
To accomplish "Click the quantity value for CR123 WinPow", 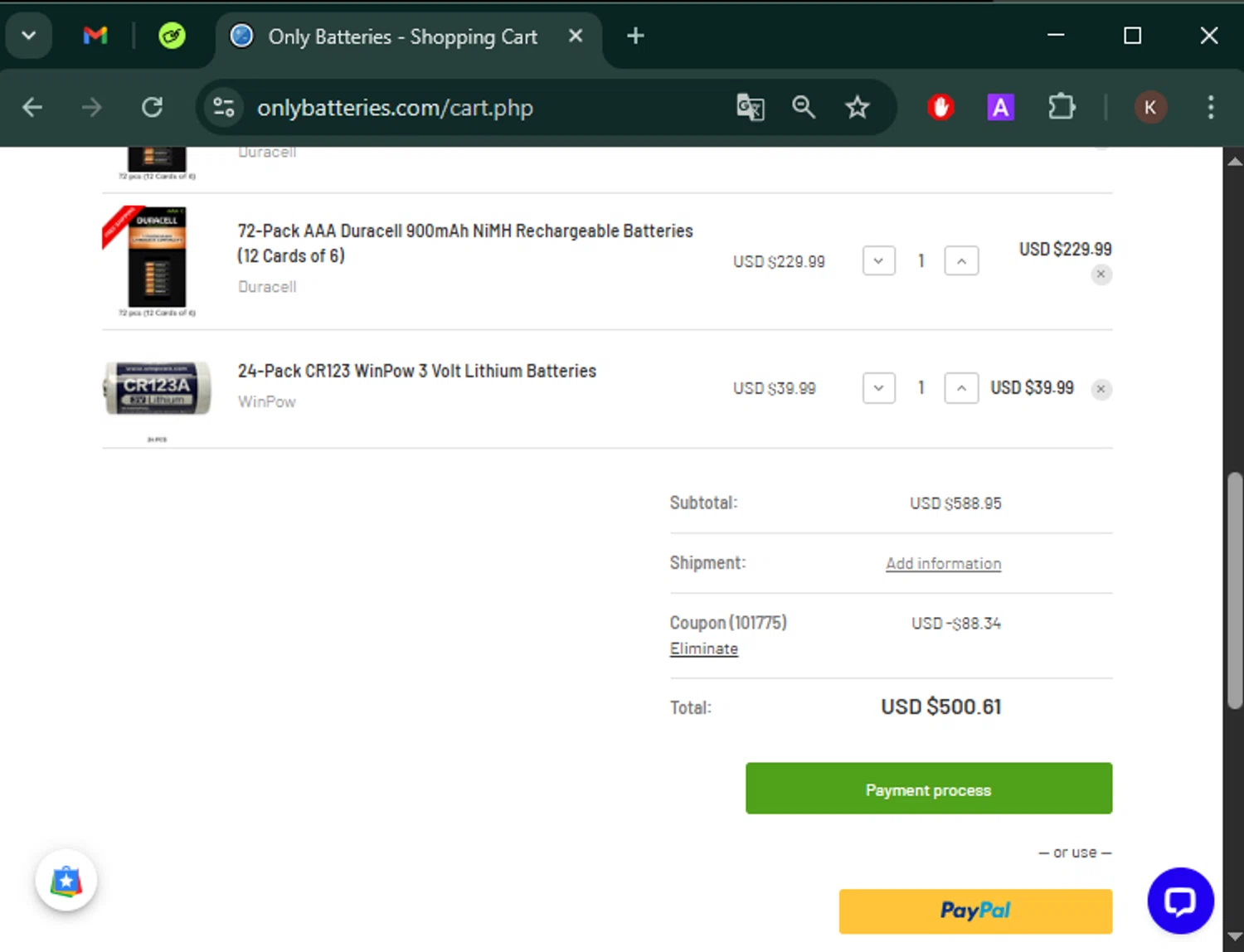I will [x=921, y=388].
